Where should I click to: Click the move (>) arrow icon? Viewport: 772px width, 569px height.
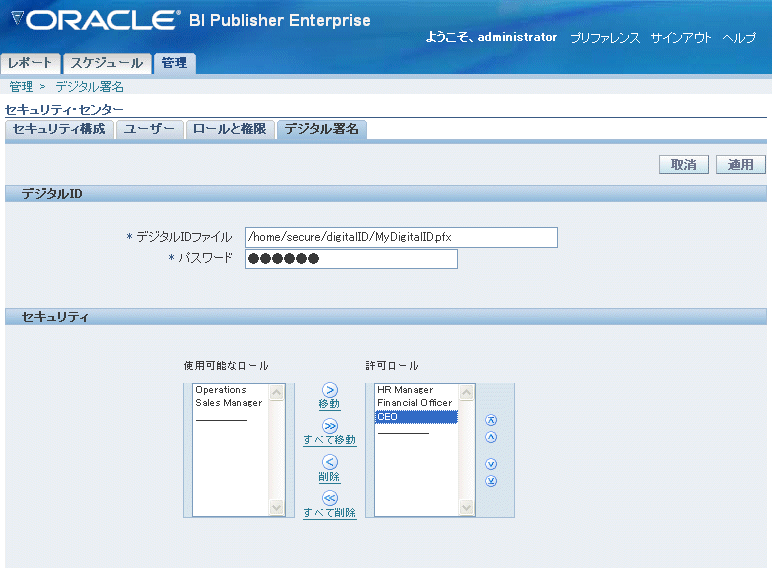tap(330, 390)
